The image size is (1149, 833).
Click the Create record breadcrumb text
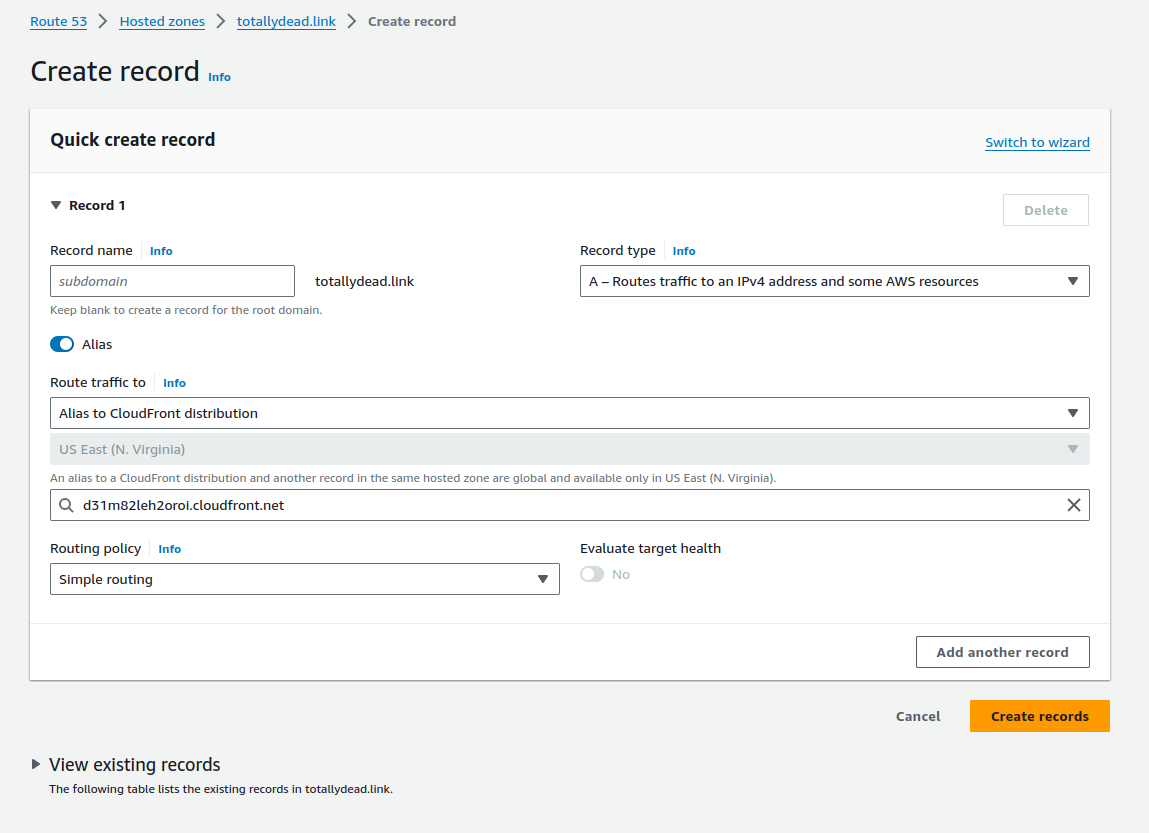pos(412,21)
